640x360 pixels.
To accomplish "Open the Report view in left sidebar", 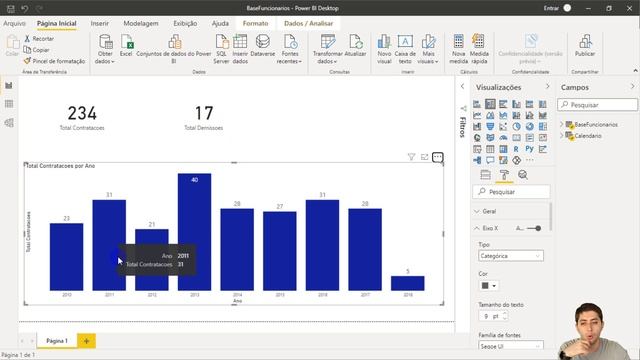I will (x=9, y=85).
